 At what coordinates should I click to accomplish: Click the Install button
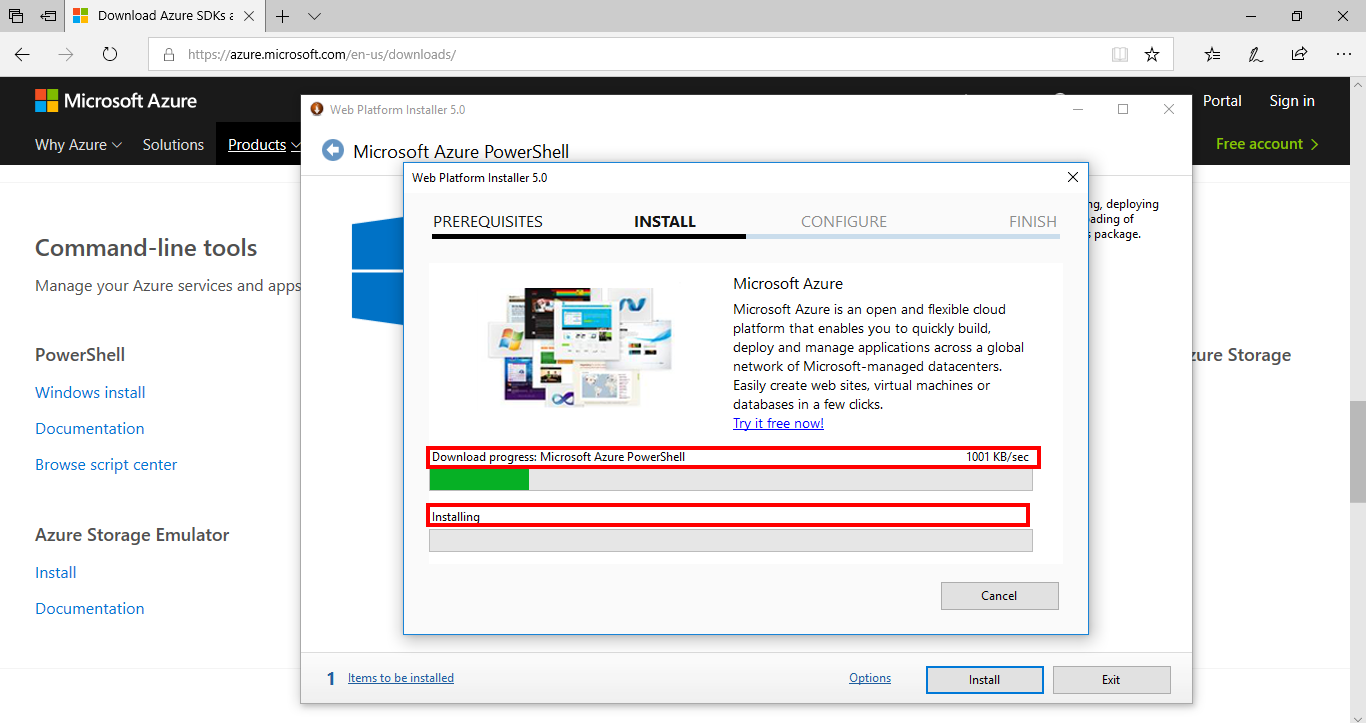pos(984,679)
